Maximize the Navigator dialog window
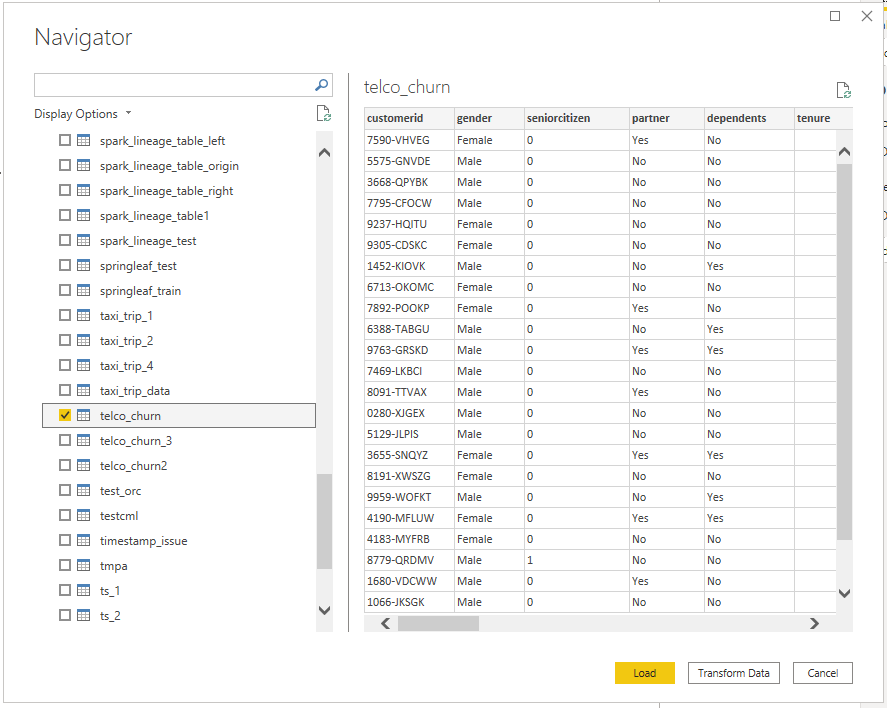 (835, 16)
